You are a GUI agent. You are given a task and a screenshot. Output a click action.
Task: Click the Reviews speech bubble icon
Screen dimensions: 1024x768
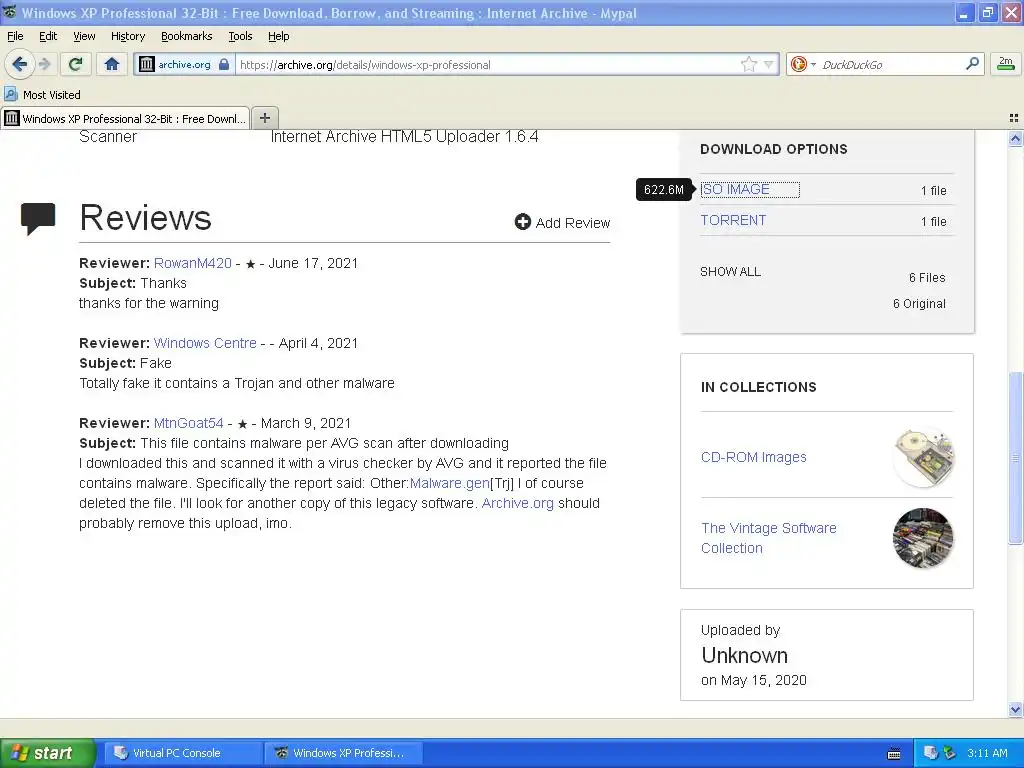pyautogui.click(x=38, y=218)
